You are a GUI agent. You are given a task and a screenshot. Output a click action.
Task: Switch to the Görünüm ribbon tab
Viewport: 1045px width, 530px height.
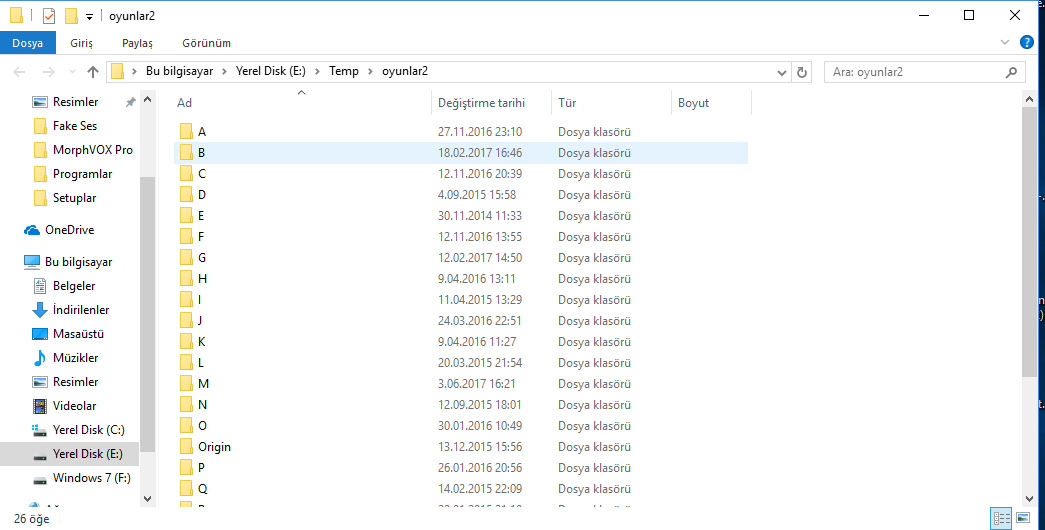tap(207, 43)
